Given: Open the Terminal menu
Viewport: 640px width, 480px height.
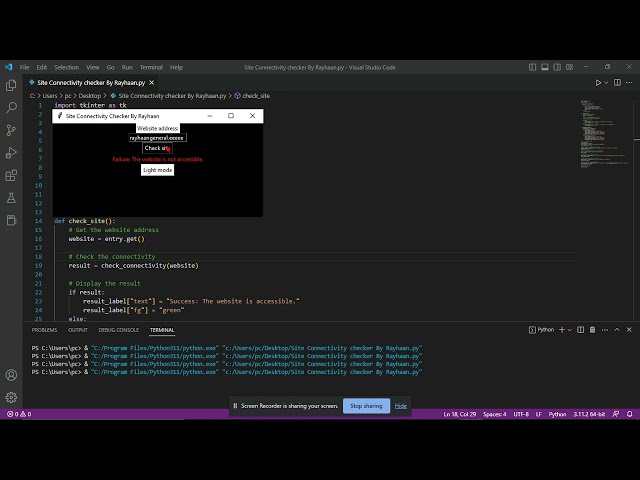Looking at the screenshot, I should 151,67.
